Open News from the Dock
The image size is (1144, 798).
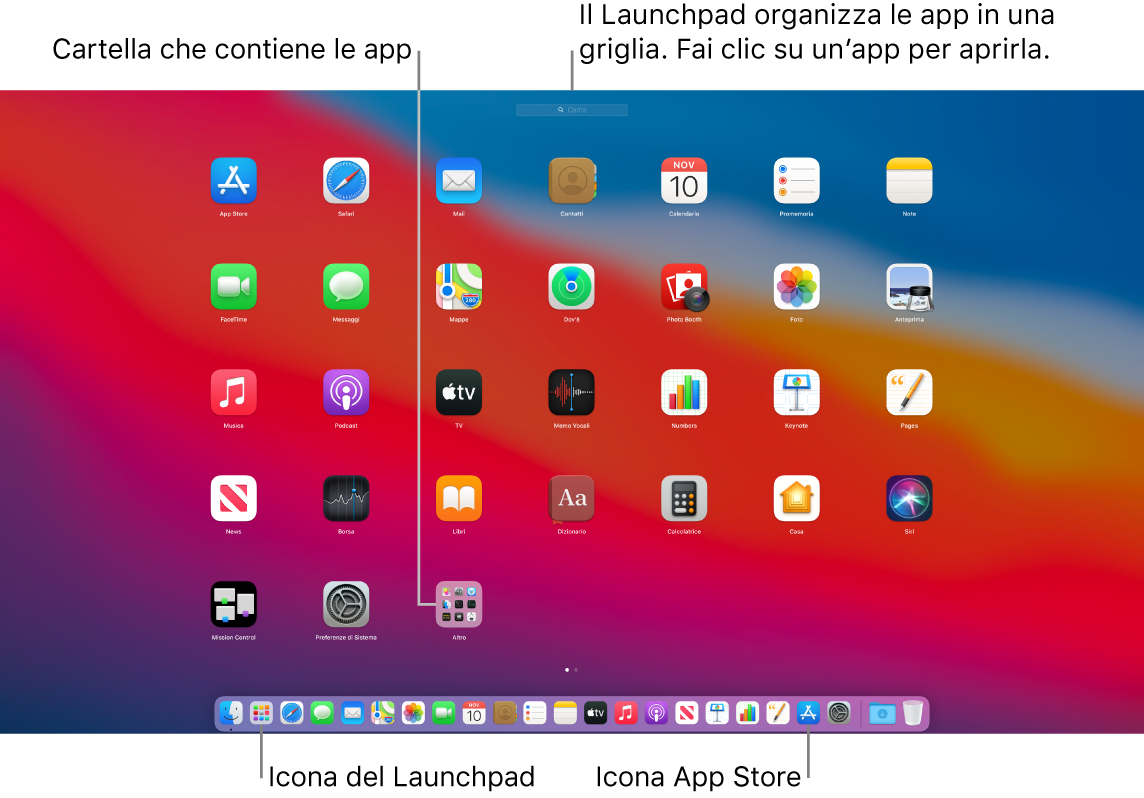coord(687,713)
